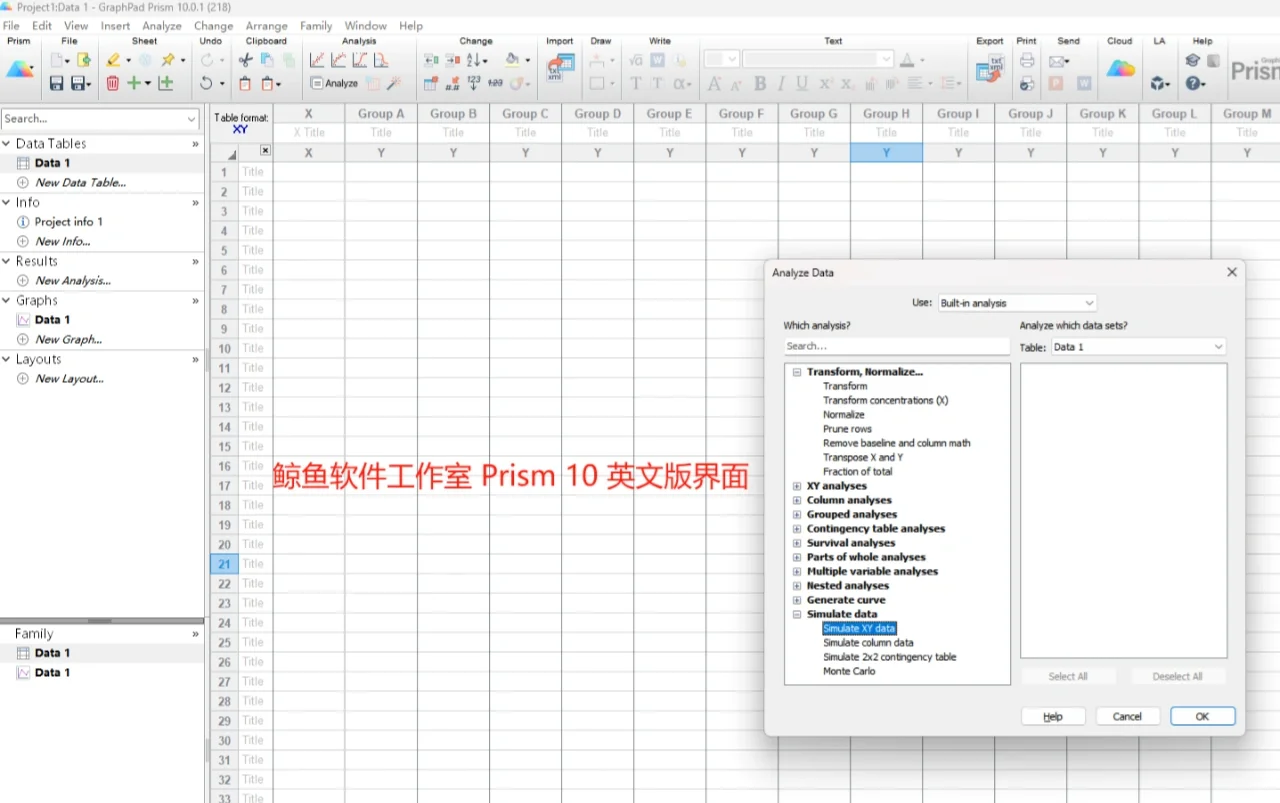Click the analysis Search field in dialog
The image size is (1280, 803).
pyautogui.click(x=897, y=346)
